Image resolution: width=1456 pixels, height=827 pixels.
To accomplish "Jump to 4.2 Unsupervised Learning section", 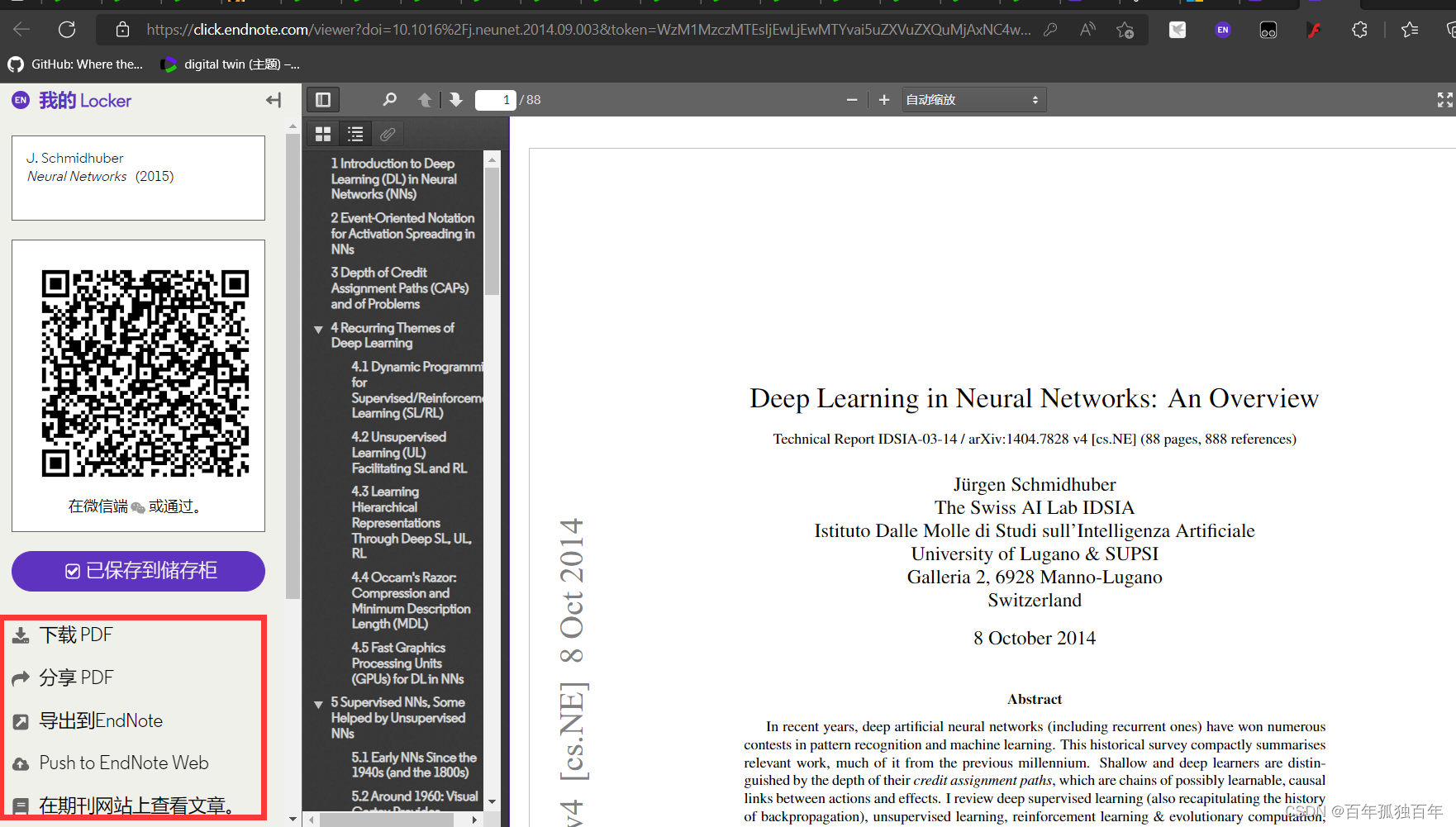I will click(x=409, y=453).
